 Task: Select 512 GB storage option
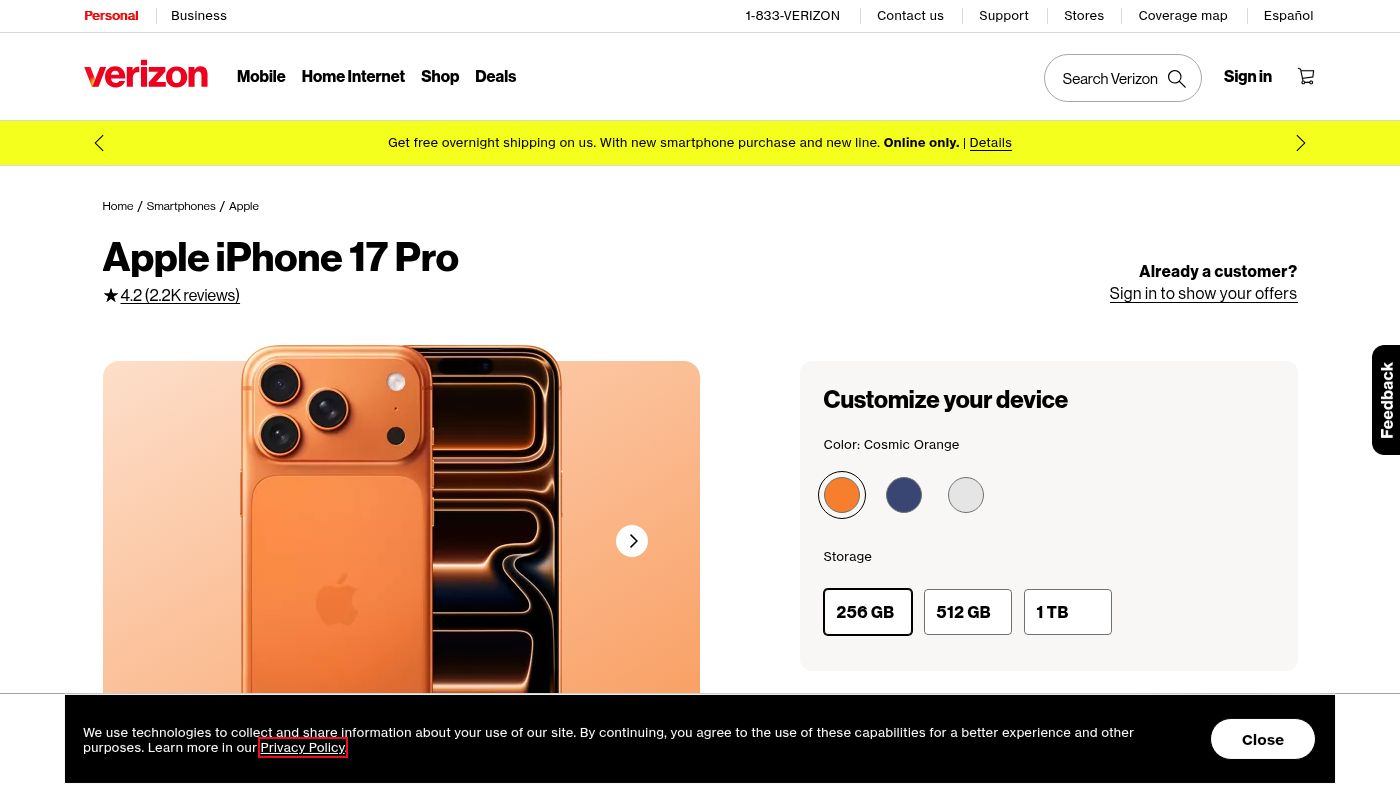pyautogui.click(x=968, y=612)
